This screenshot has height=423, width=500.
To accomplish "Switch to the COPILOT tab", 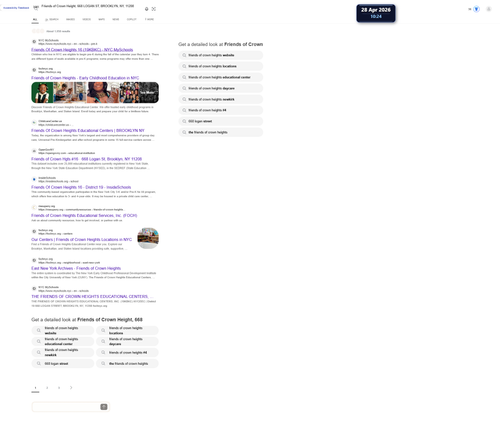I will click(132, 19).
